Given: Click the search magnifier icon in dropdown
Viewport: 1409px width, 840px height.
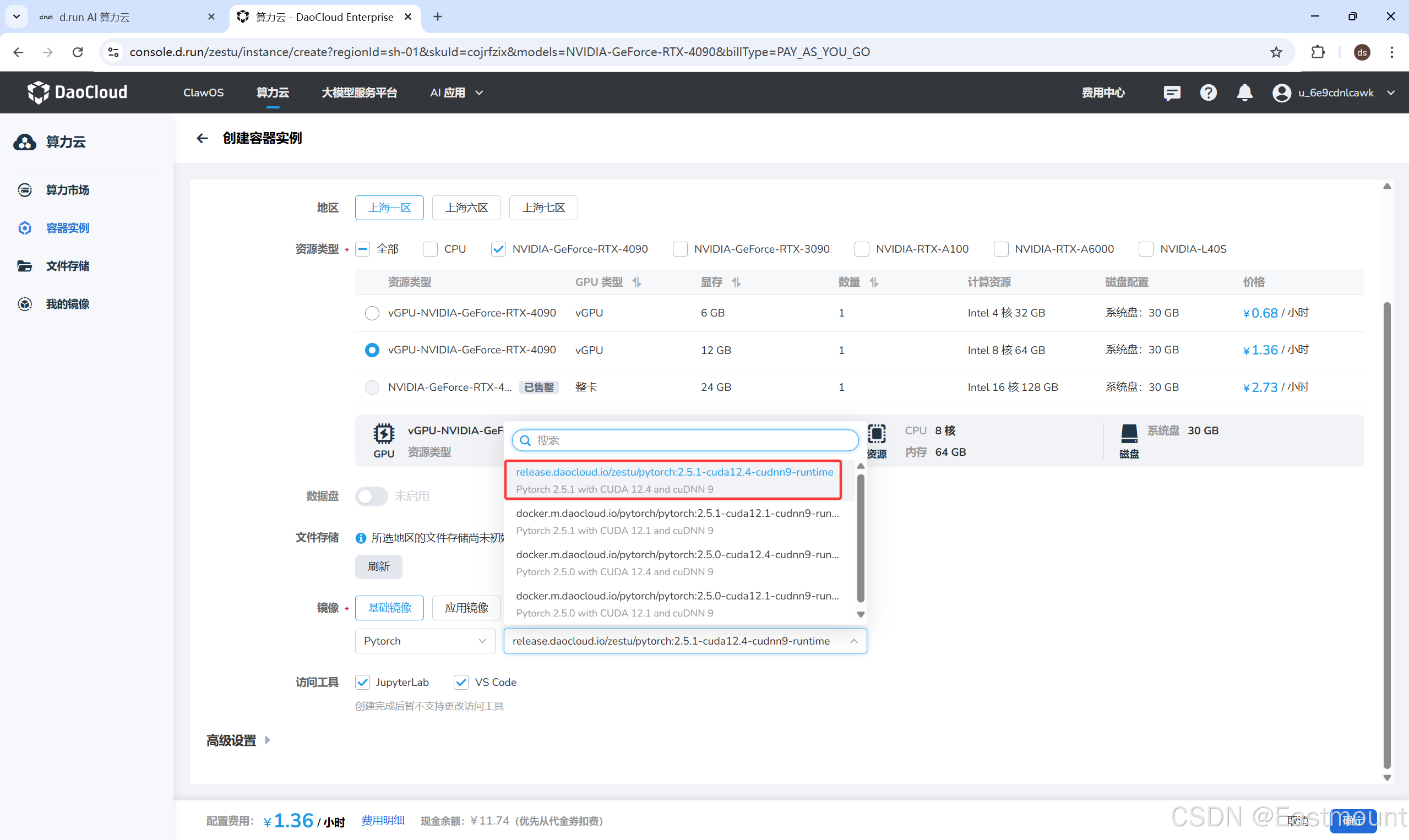Looking at the screenshot, I should (x=525, y=440).
